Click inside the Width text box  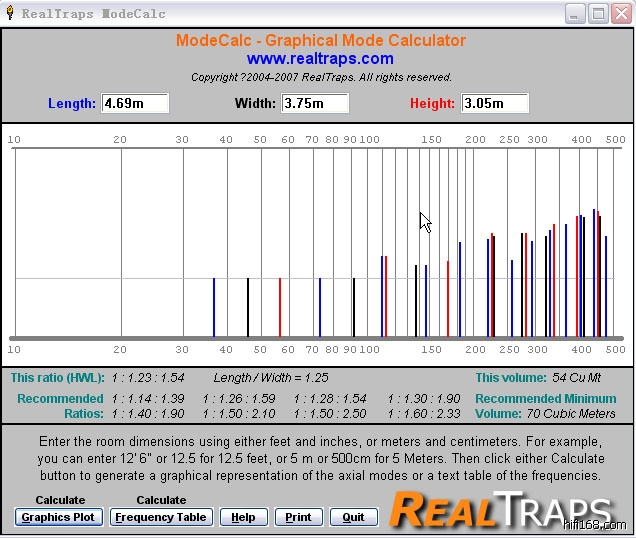pyautogui.click(x=314, y=103)
